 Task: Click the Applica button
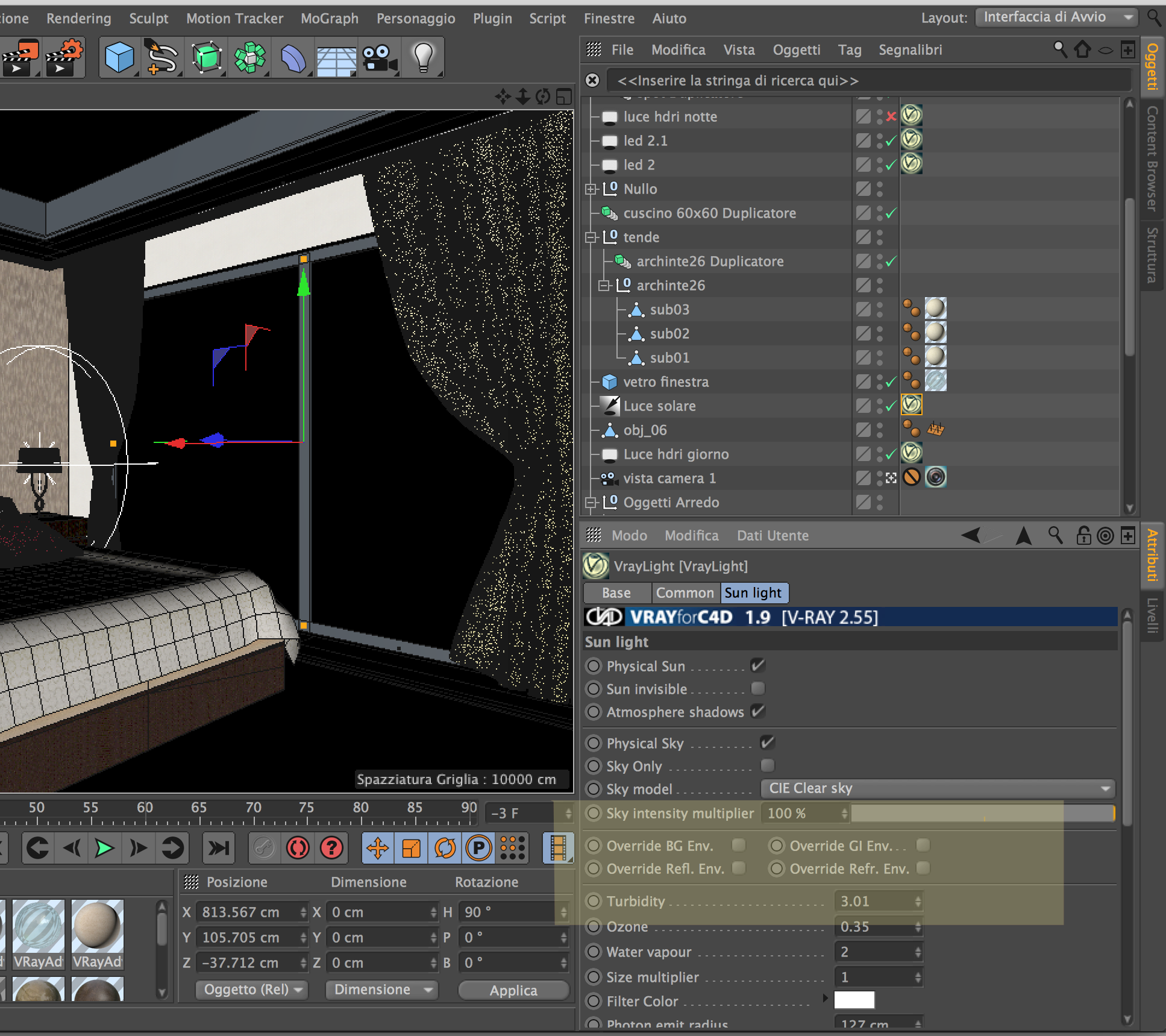click(x=513, y=990)
